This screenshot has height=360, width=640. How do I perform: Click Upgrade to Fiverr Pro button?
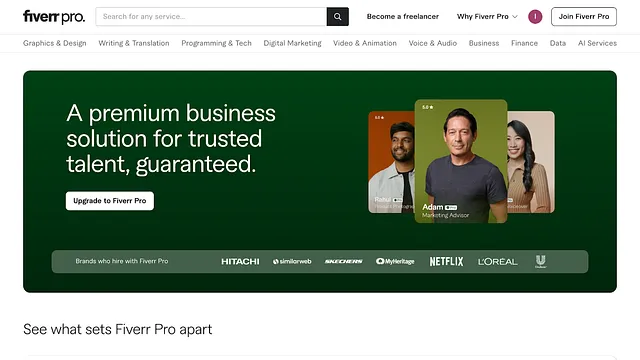click(x=110, y=201)
